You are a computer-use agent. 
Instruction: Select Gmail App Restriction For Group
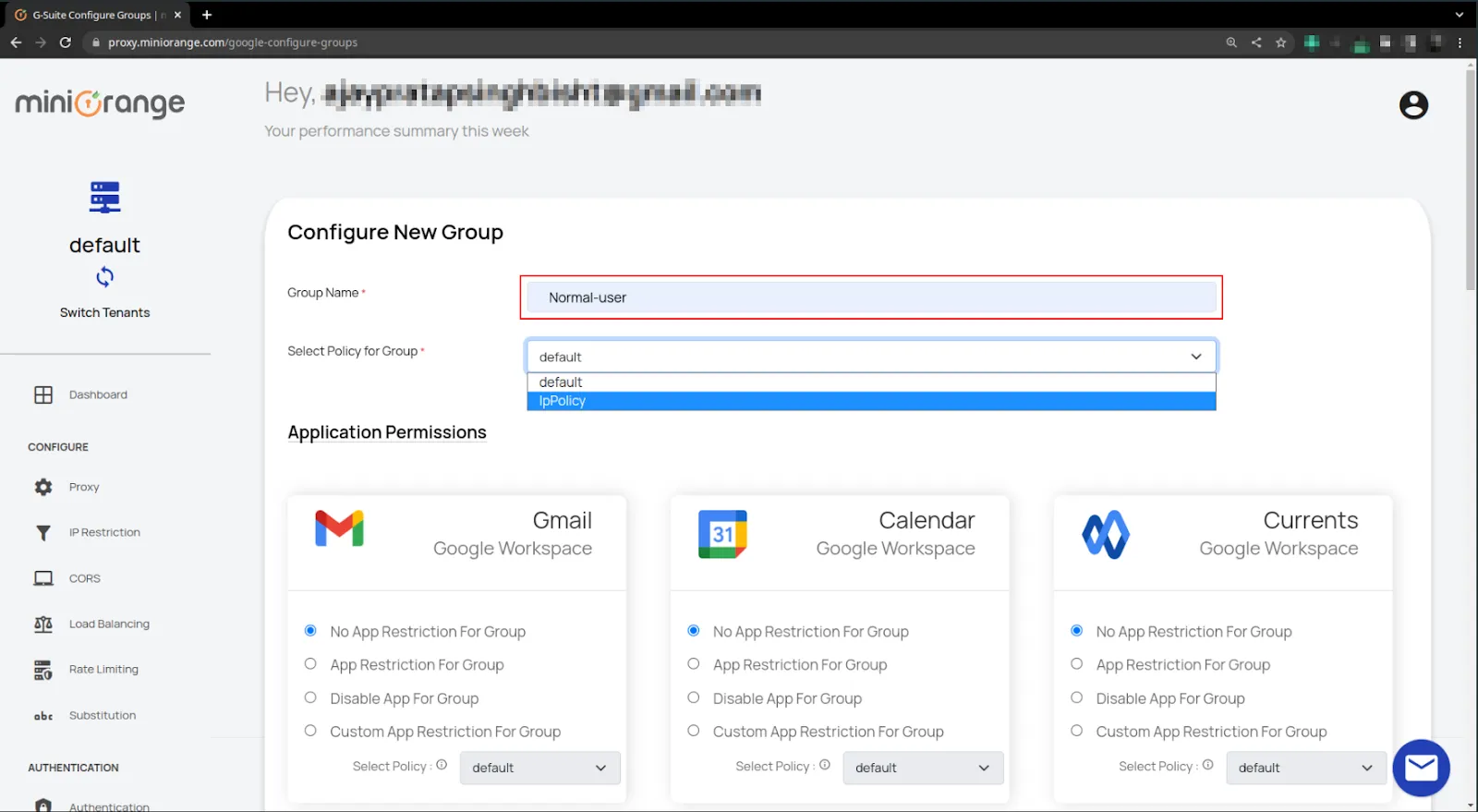tap(310, 664)
